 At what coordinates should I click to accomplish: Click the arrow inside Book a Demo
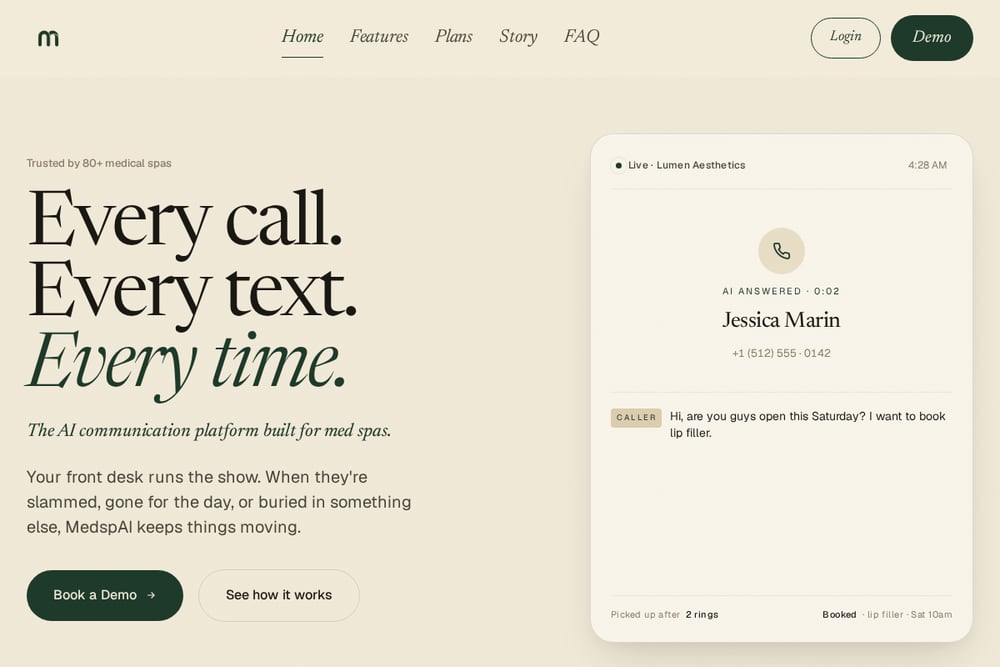coord(151,595)
